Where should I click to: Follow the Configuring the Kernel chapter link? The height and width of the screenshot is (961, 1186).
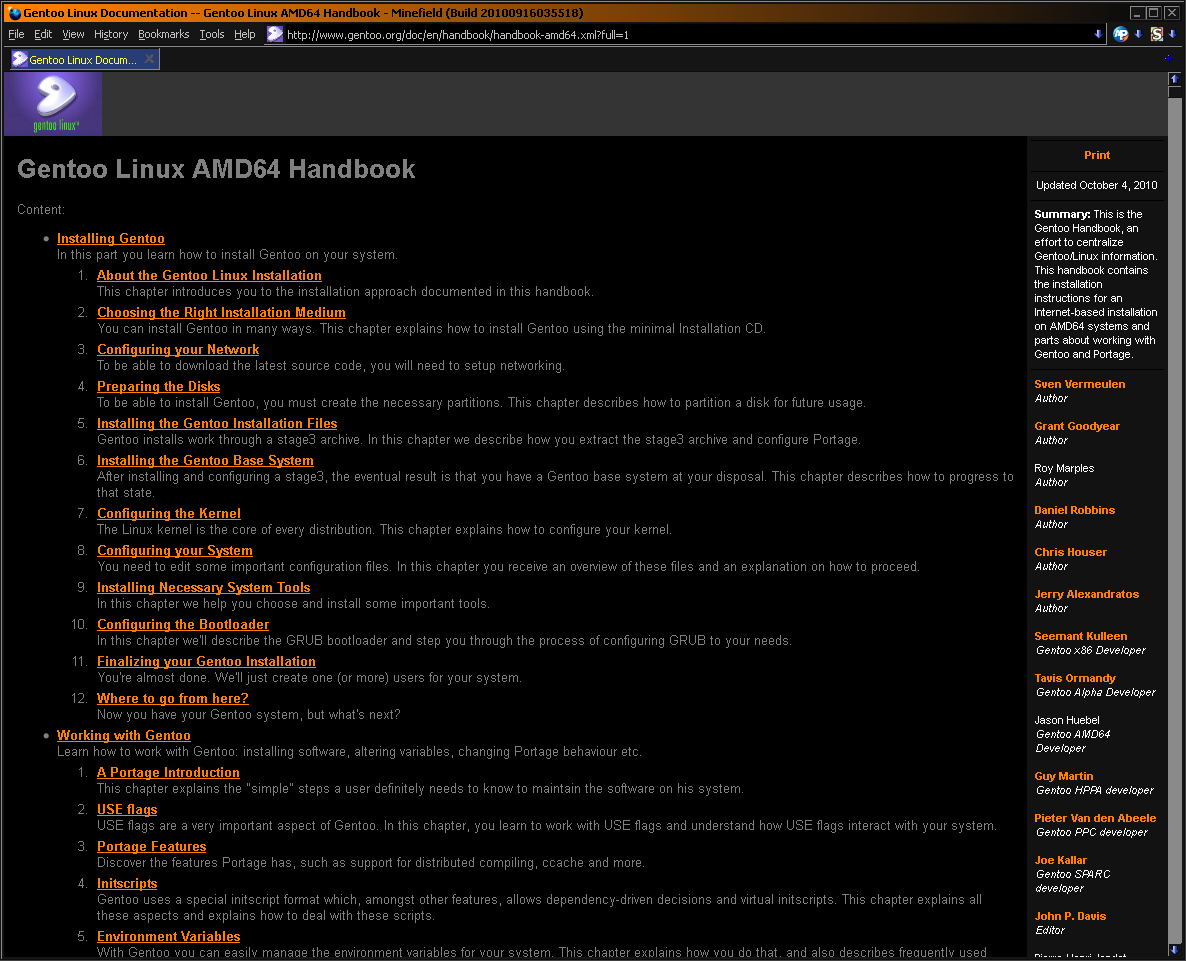point(168,513)
